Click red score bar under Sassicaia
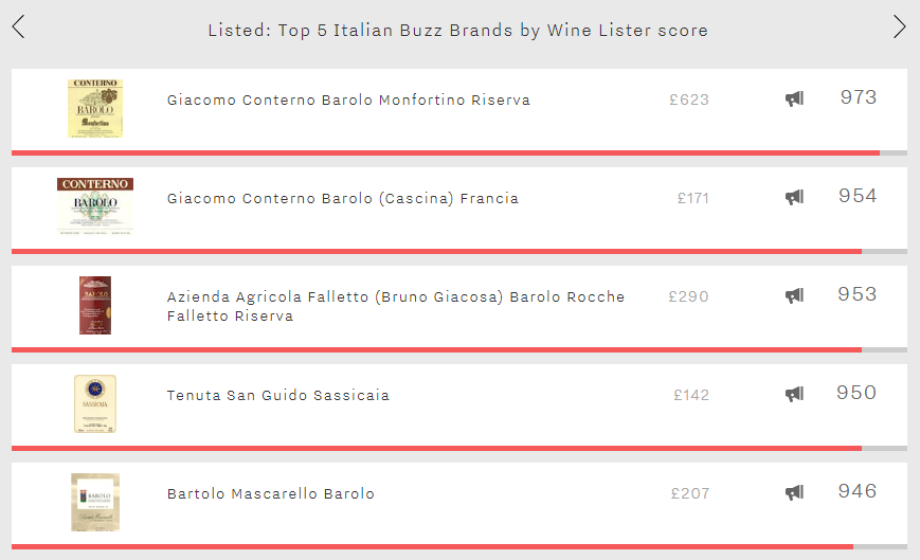 click(x=437, y=448)
